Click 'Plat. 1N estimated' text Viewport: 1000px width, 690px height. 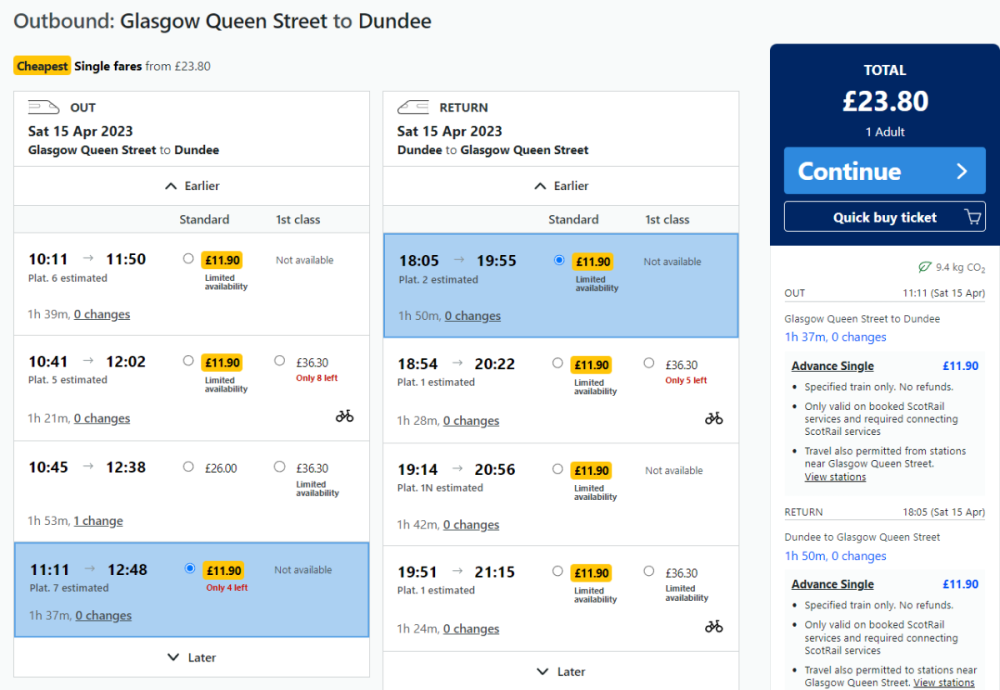tap(440, 488)
